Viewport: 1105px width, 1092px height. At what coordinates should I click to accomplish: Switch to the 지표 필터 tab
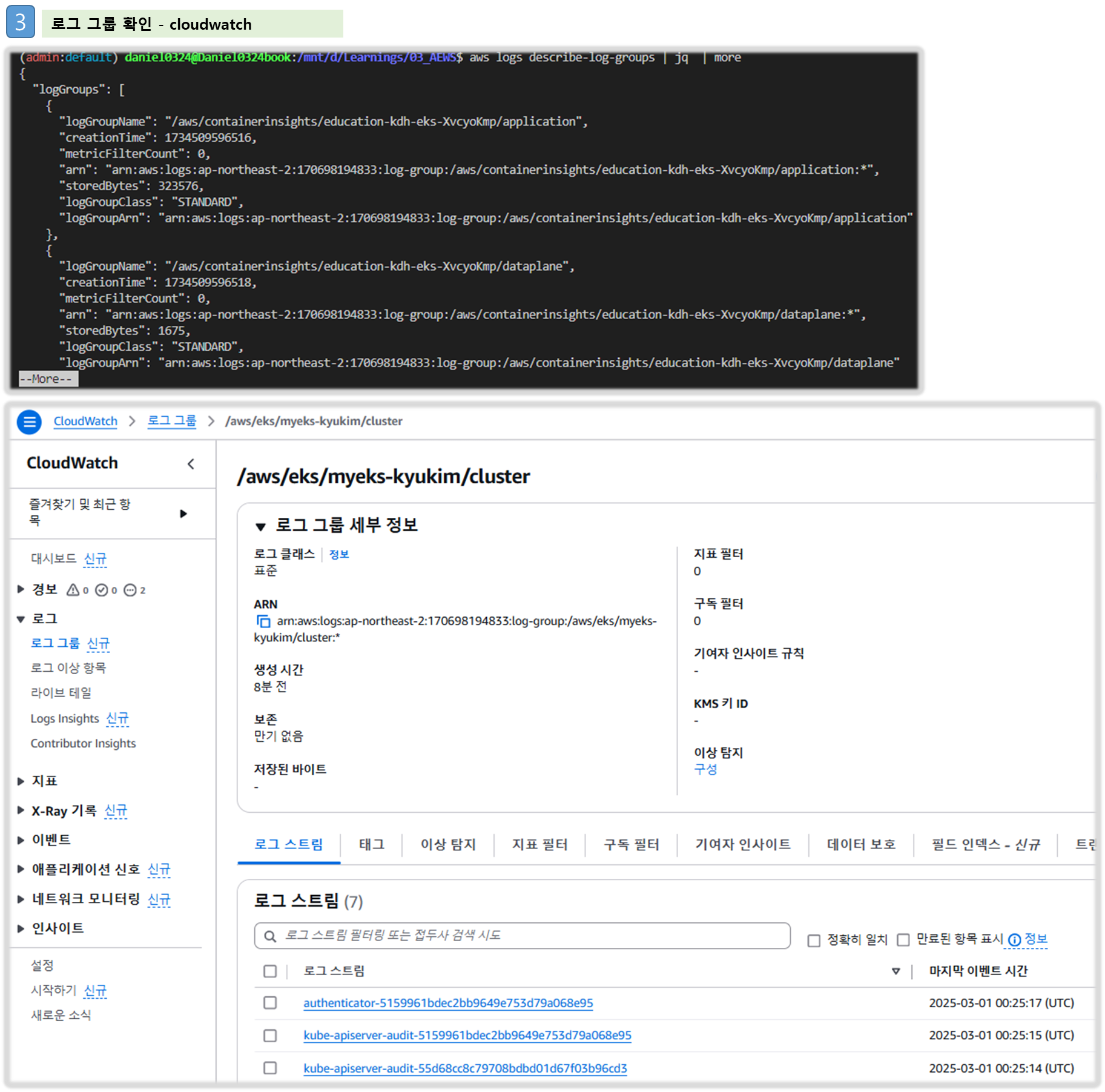point(539,844)
